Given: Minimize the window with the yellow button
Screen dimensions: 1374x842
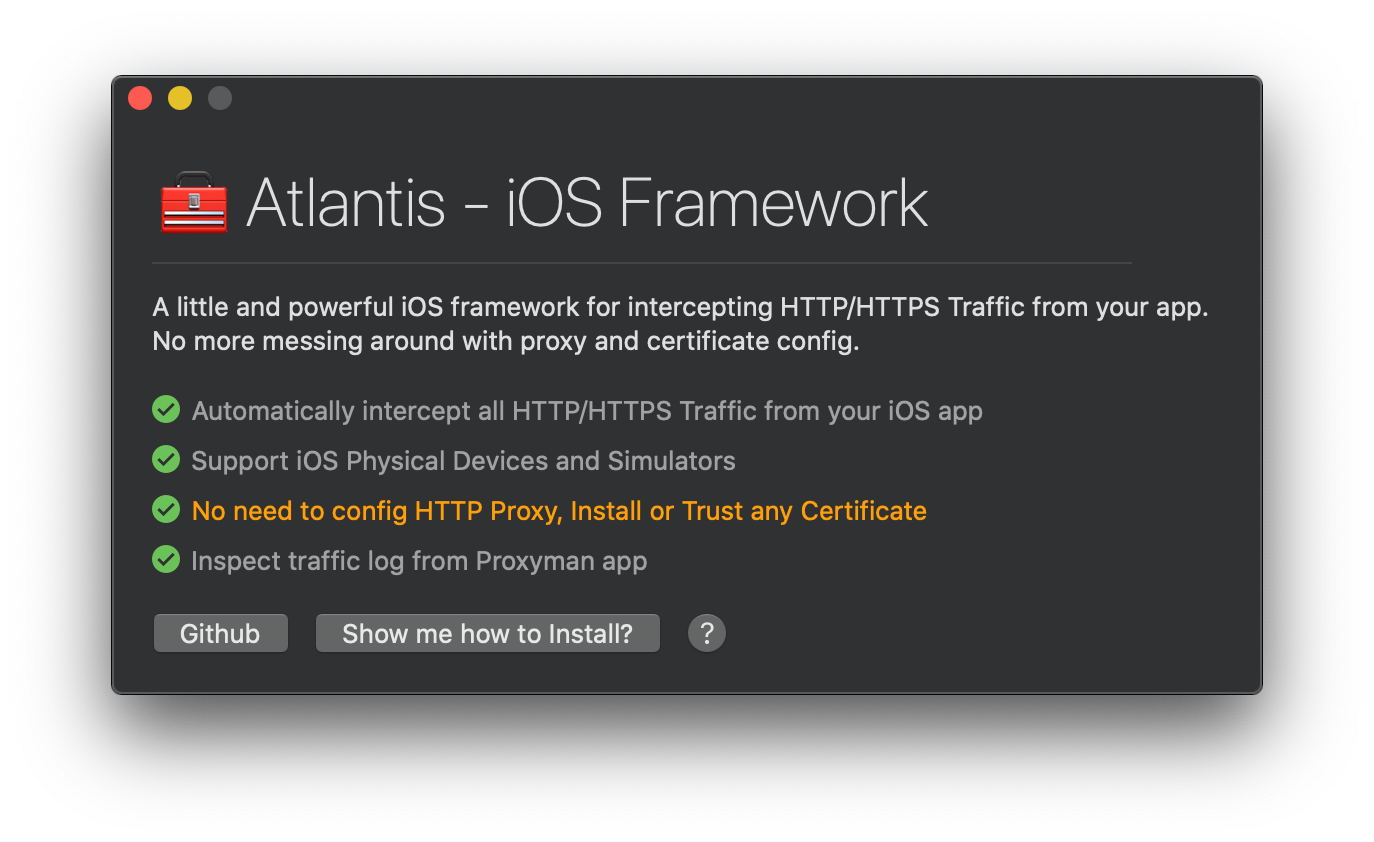Looking at the screenshot, I should click(180, 98).
